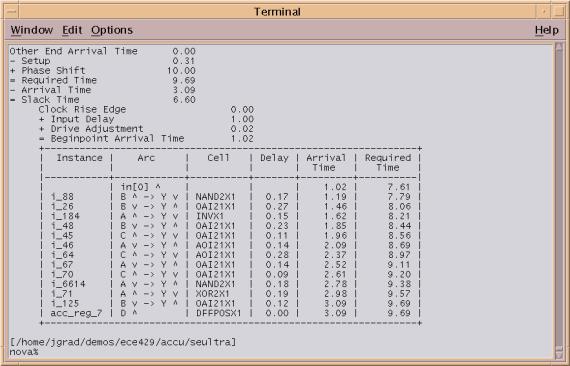This screenshot has height=366, width=570.
Task: Click instance i_67 in the table
Action: (62, 265)
